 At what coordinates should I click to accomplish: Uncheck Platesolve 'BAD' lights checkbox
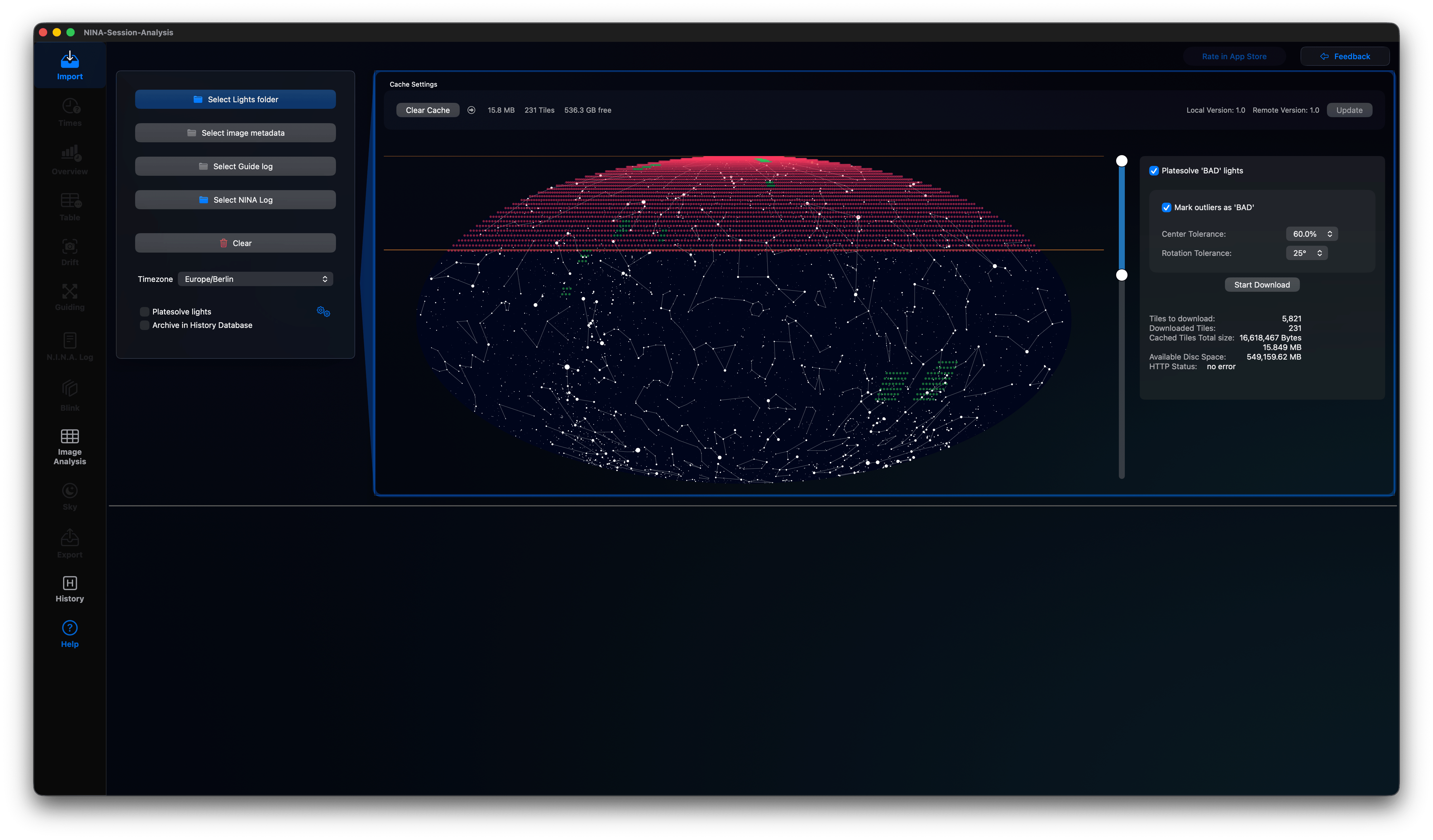(1154, 171)
